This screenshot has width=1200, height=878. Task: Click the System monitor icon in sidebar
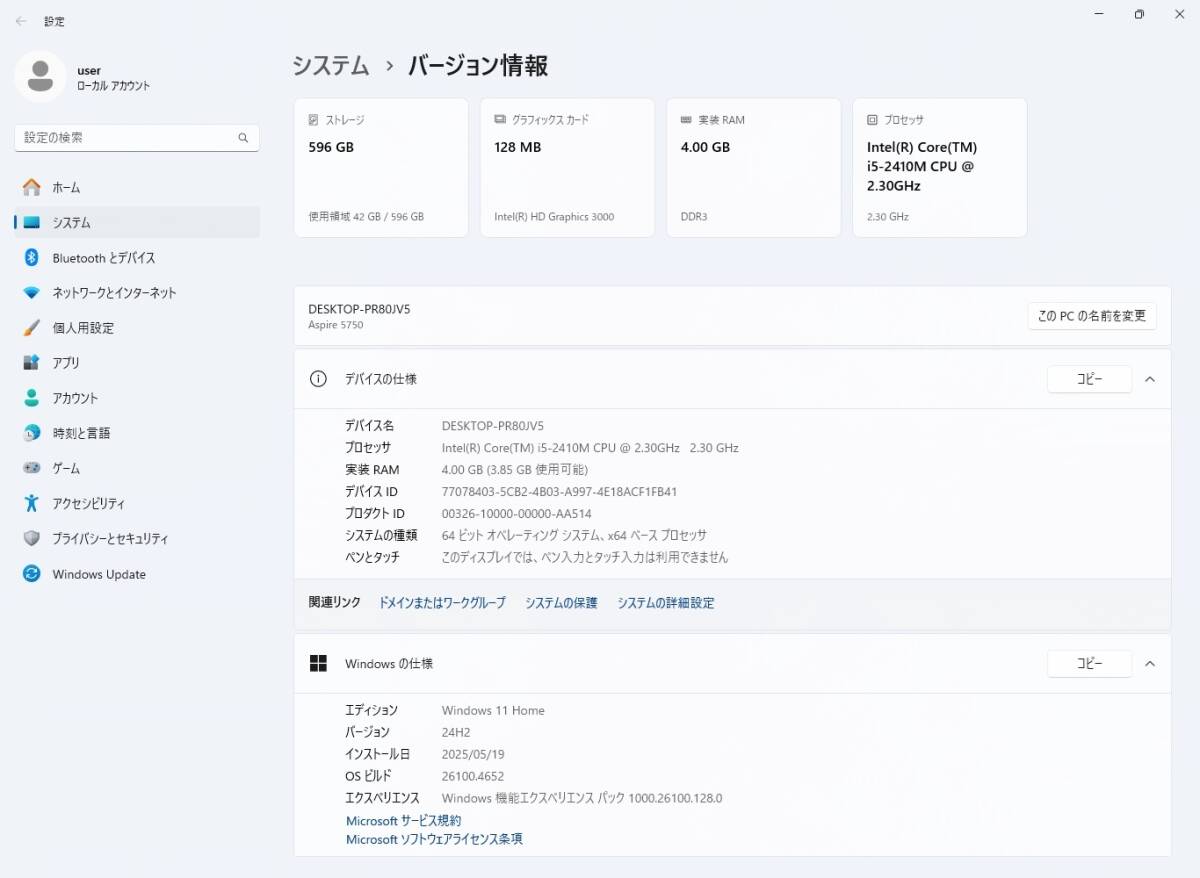[32, 223]
